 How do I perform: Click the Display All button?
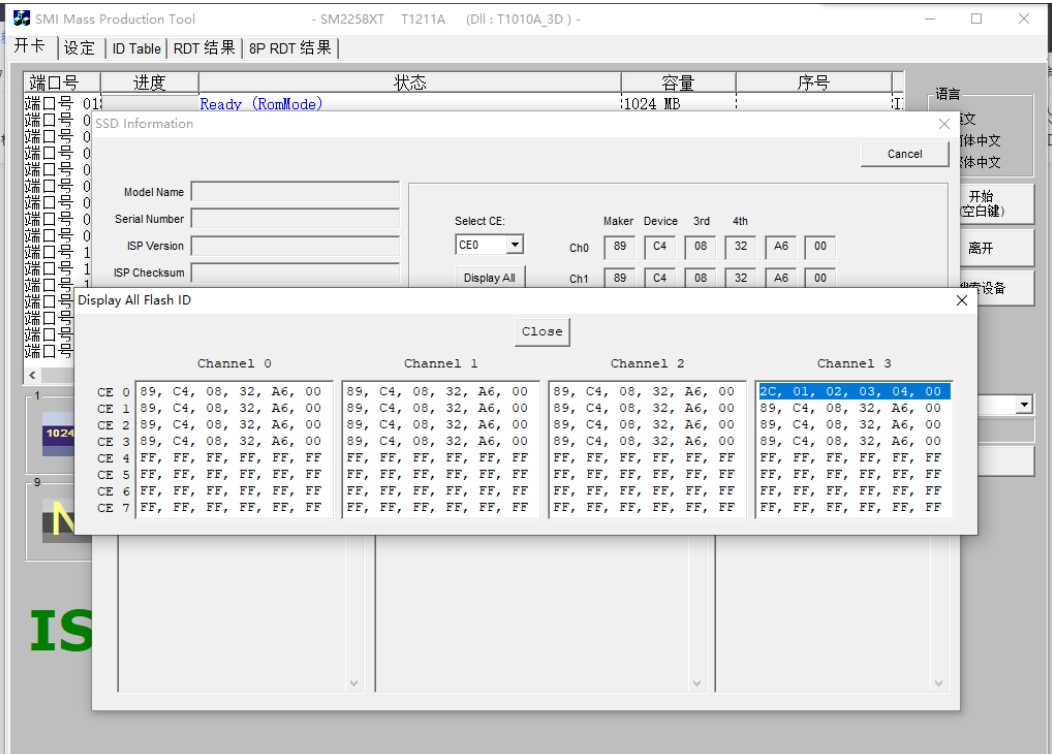pos(489,278)
